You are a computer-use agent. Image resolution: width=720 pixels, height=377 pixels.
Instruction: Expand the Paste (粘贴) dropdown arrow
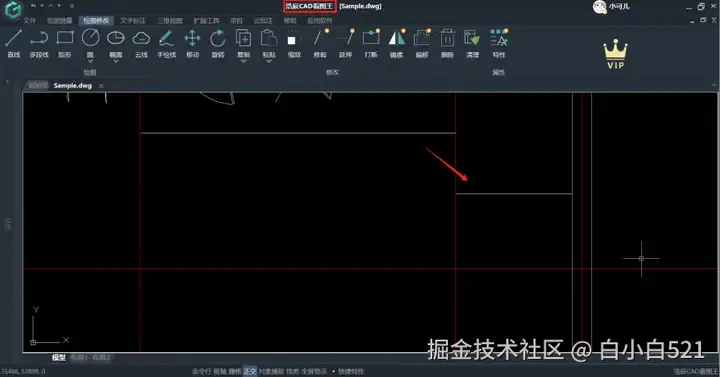click(269, 61)
